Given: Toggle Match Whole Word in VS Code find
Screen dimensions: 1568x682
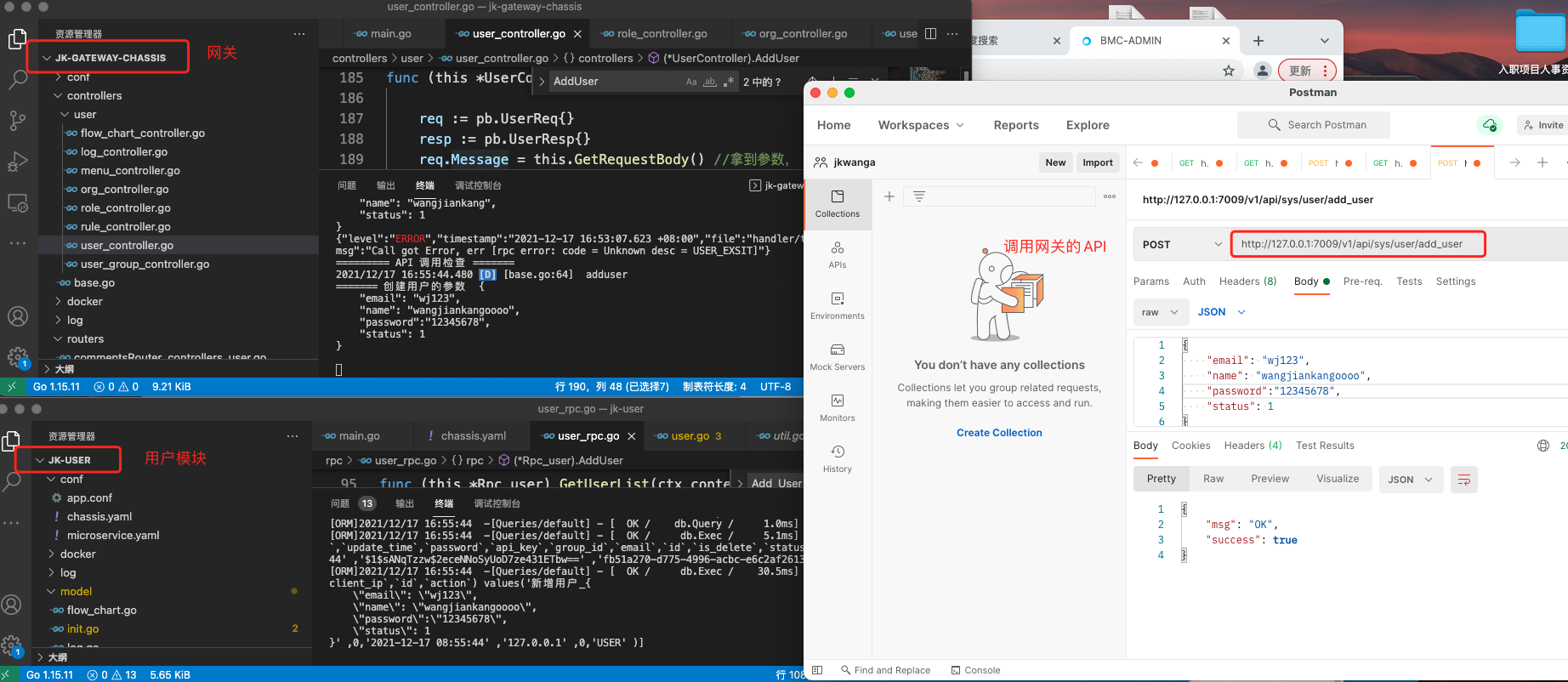Looking at the screenshot, I should tap(709, 82).
